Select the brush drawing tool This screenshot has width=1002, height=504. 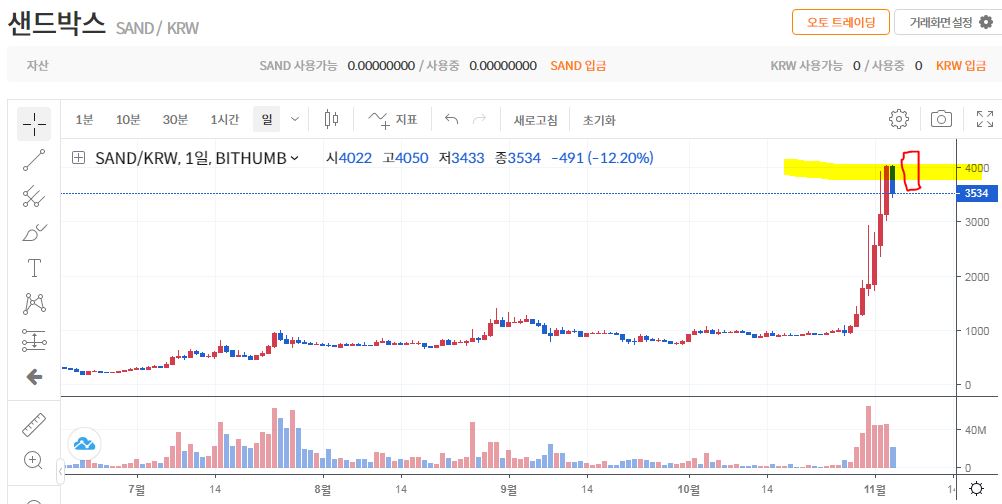(34, 233)
